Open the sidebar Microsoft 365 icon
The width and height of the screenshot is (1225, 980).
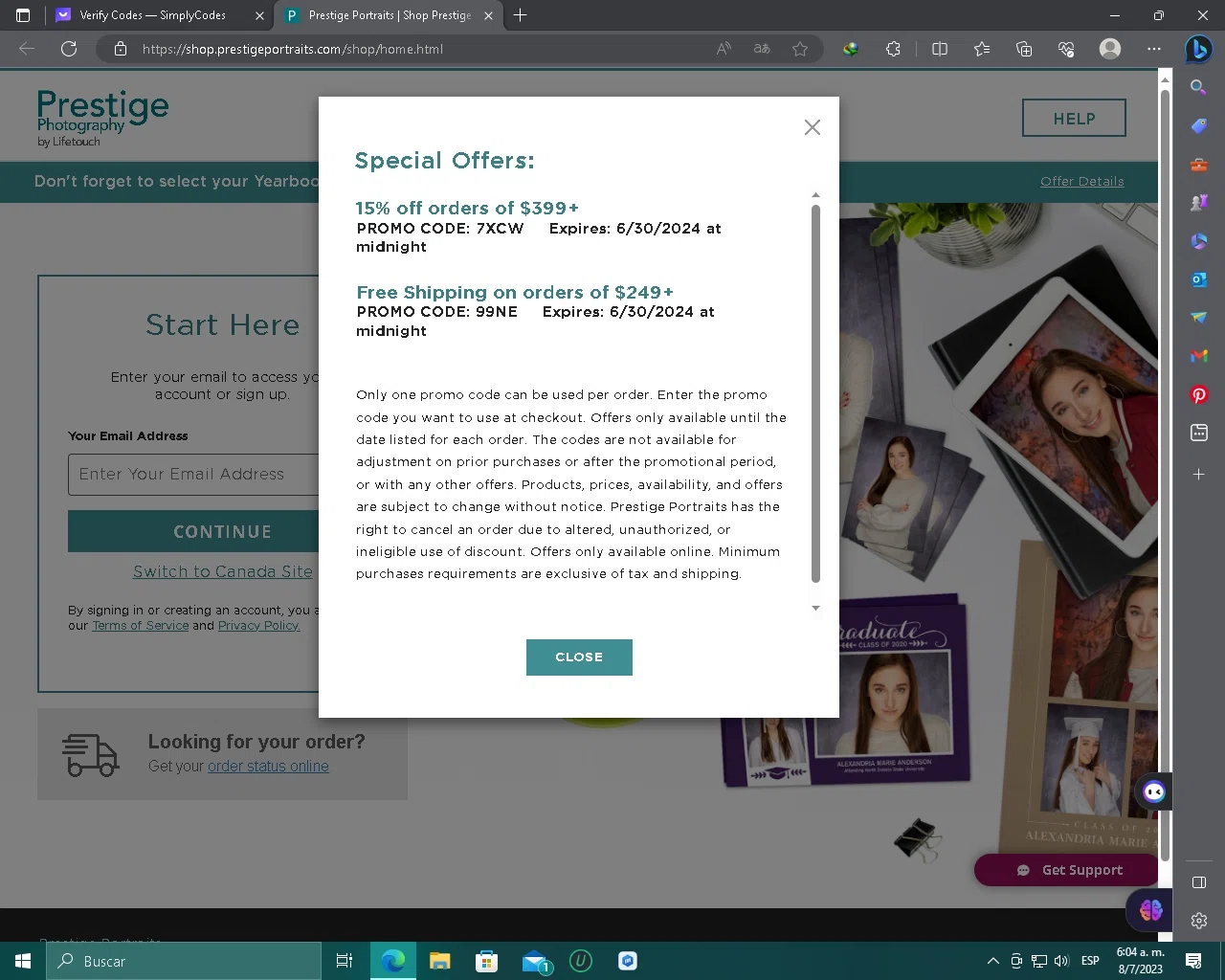[1198, 241]
